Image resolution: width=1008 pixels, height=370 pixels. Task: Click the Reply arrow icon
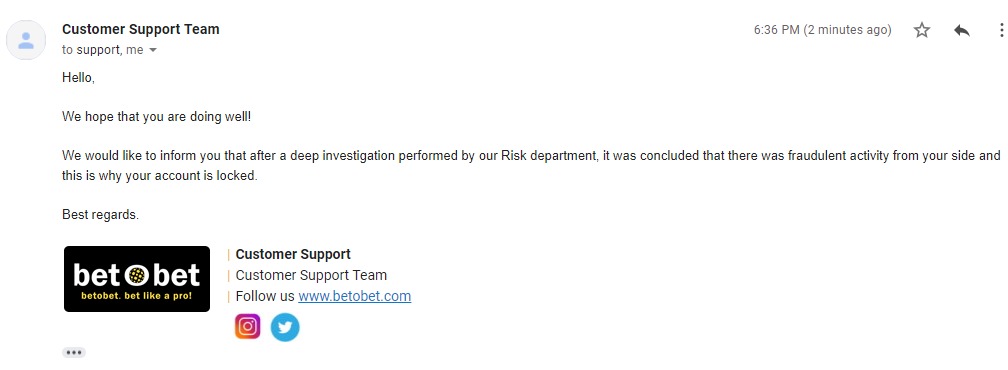click(x=962, y=30)
